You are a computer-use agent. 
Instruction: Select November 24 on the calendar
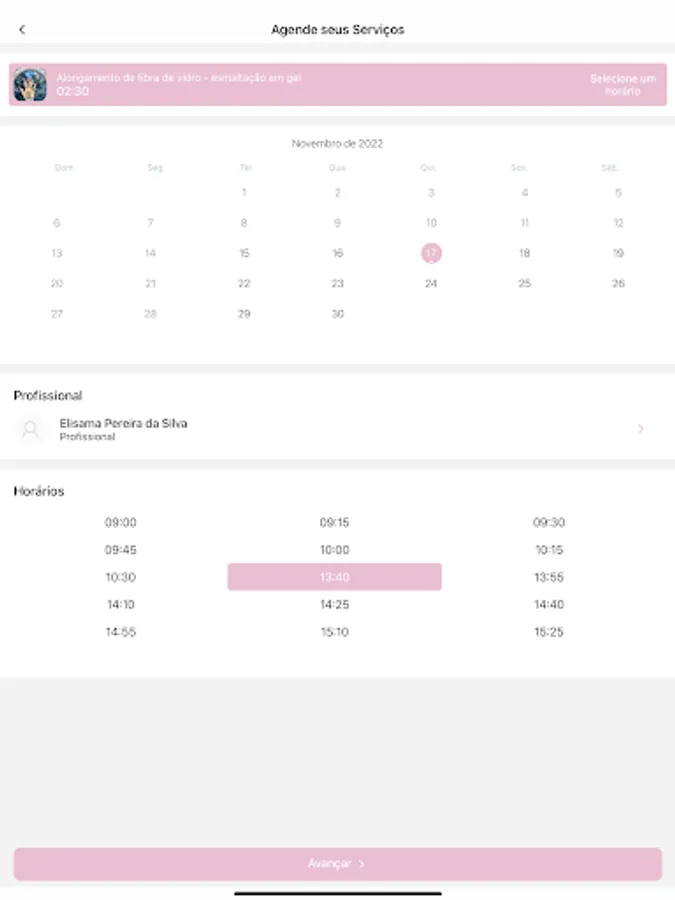click(431, 283)
